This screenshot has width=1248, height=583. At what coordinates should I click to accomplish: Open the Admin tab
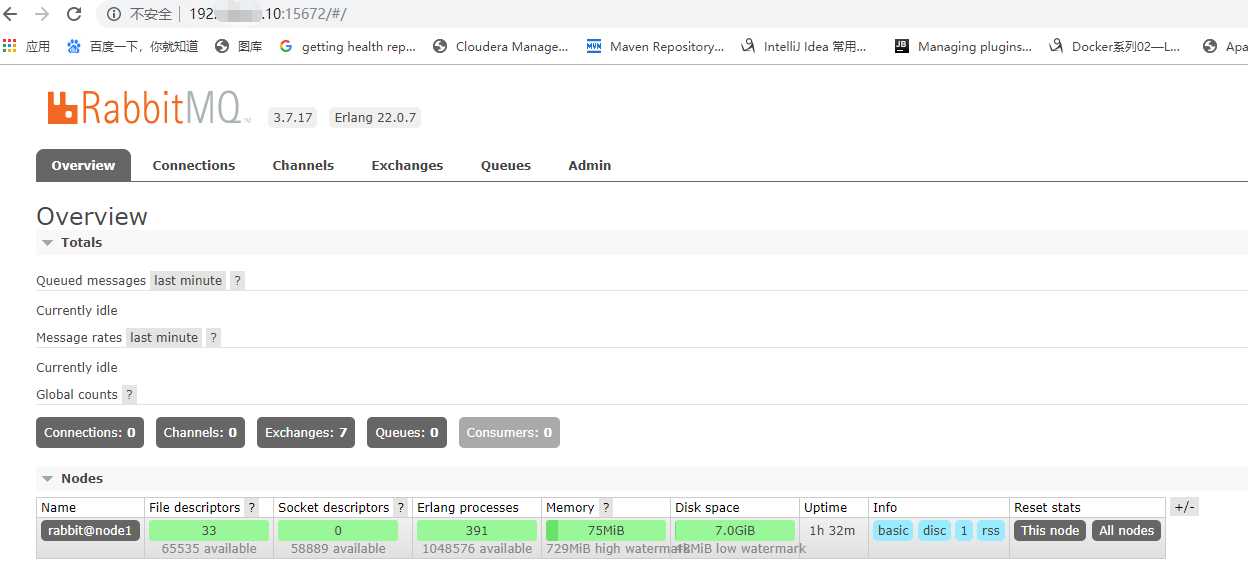590,166
